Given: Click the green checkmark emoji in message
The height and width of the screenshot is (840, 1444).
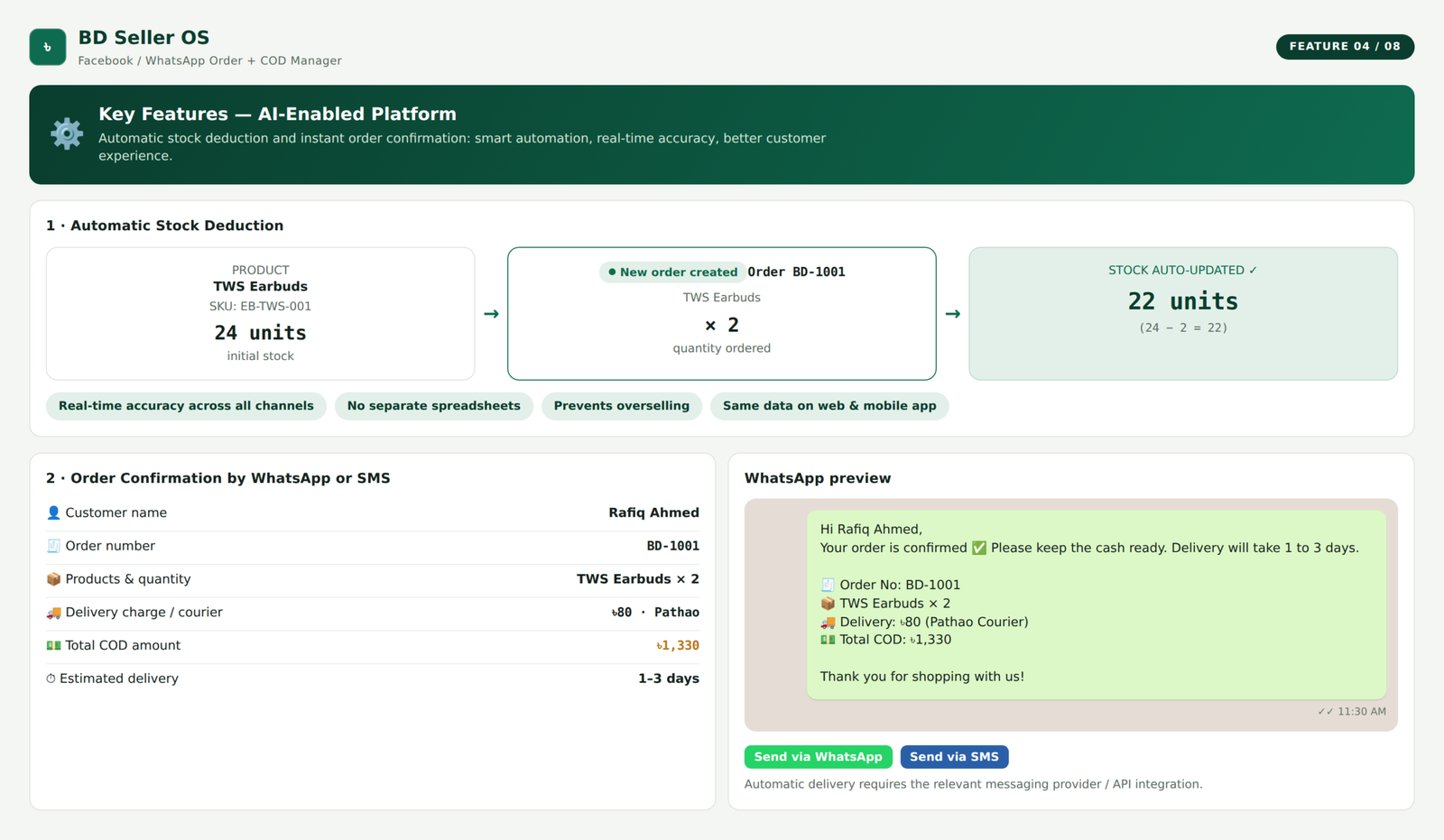Looking at the screenshot, I should [978, 548].
